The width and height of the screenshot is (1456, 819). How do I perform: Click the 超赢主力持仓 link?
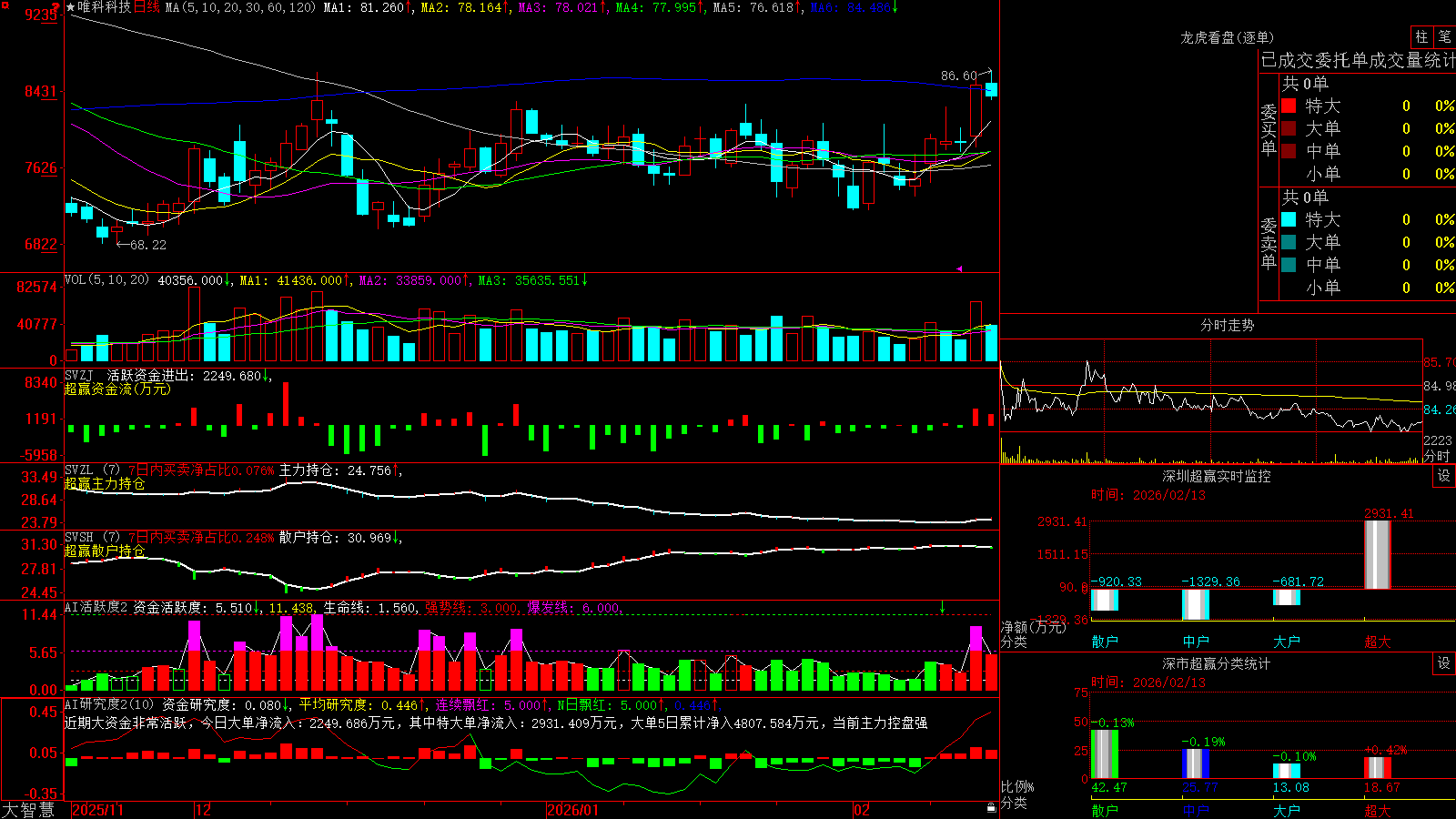[105, 484]
